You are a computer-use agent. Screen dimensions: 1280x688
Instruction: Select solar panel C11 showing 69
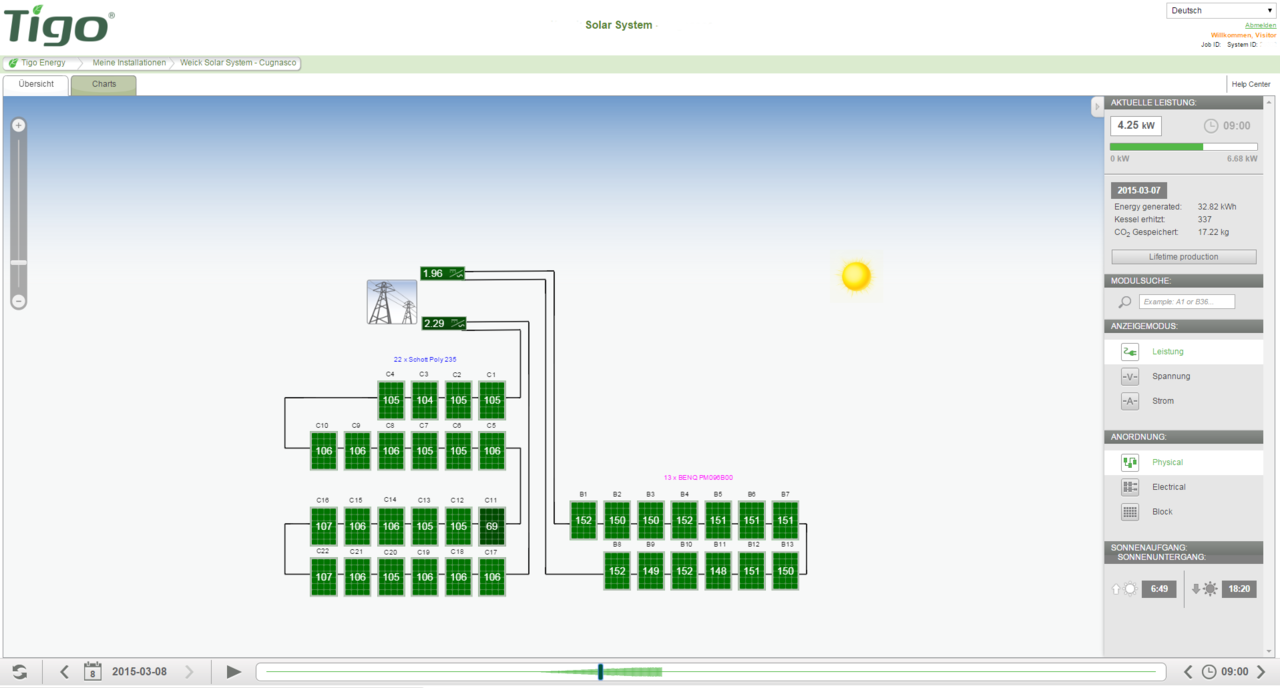click(491, 526)
